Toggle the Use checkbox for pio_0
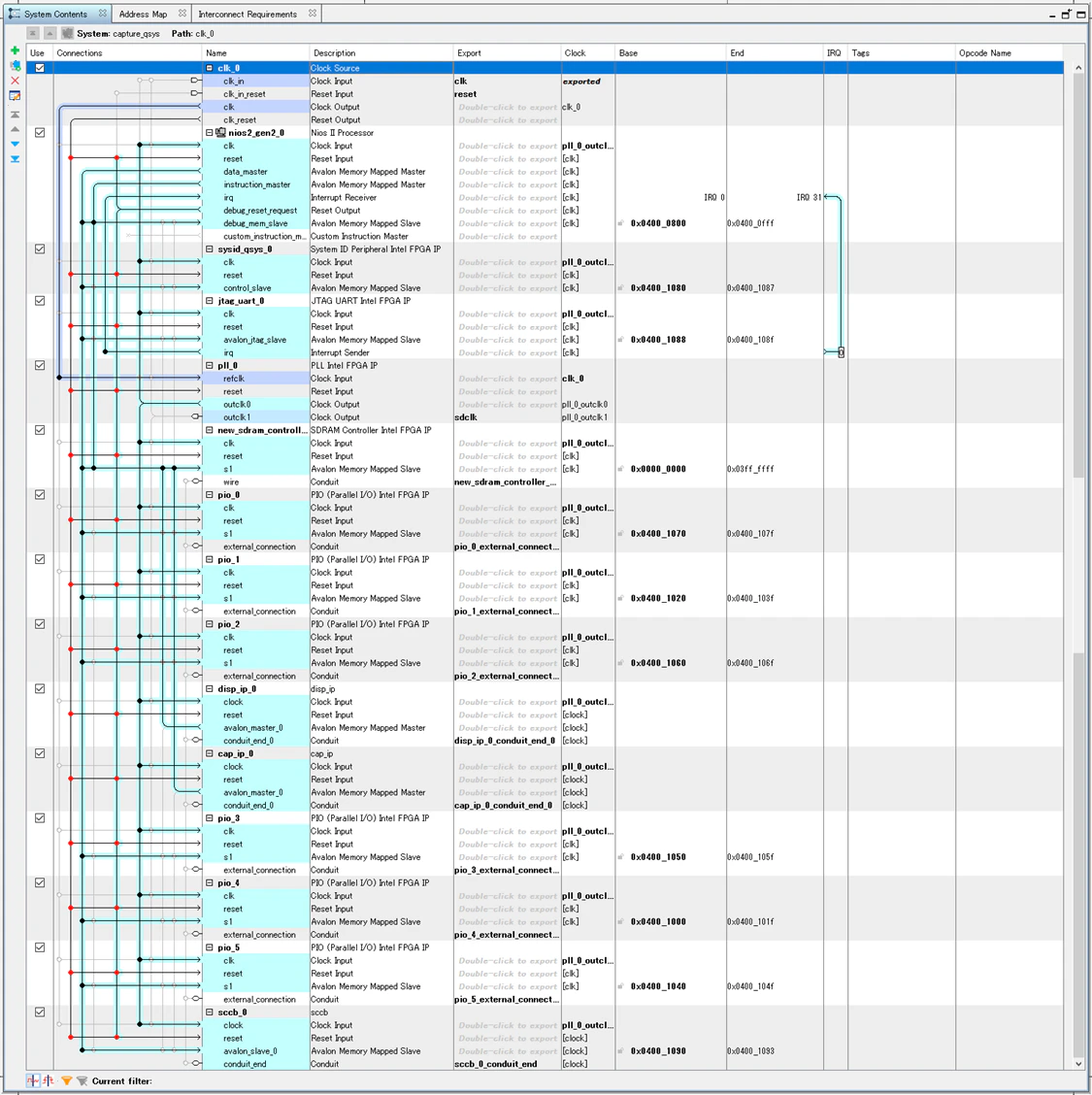The height and width of the screenshot is (1095, 1092). (x=40, y=495)
